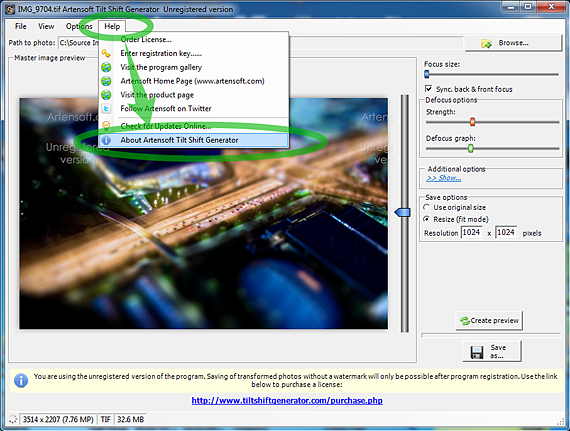This screenshot has width=570, height=431.
Task: Select Resize (fit mode) radio button
Action: tap(426, 219)
